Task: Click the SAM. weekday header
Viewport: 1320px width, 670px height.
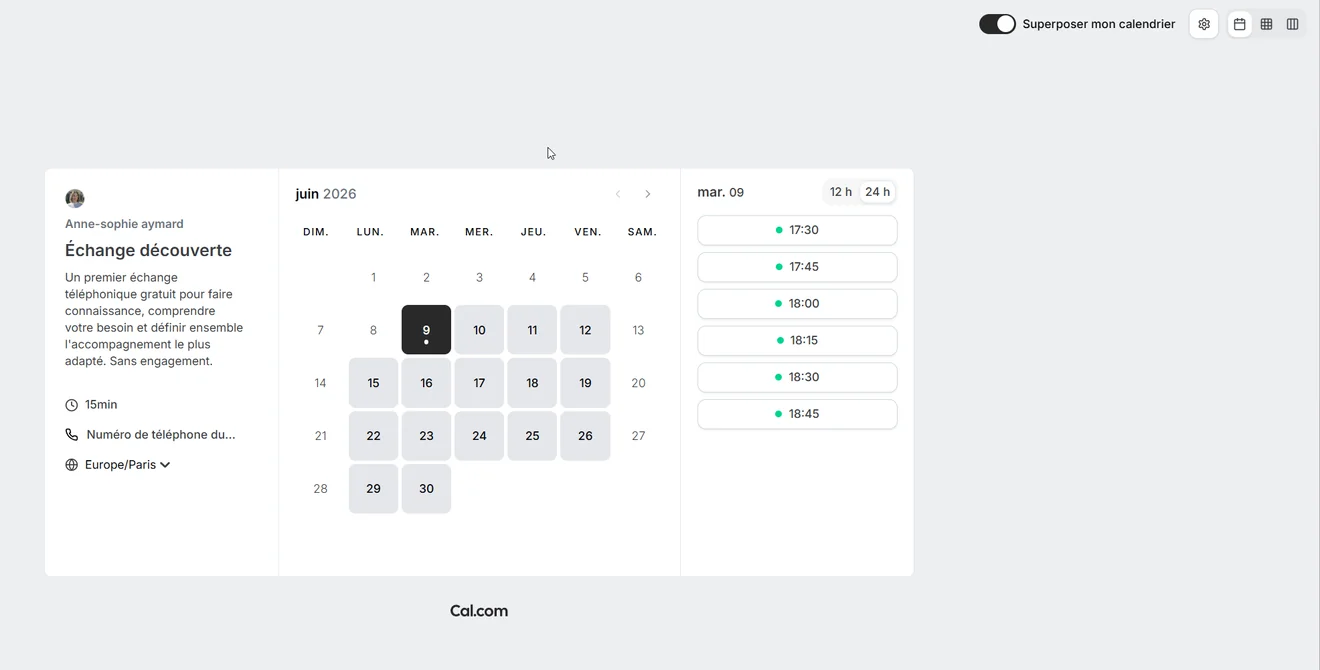Action: point(642,232)
